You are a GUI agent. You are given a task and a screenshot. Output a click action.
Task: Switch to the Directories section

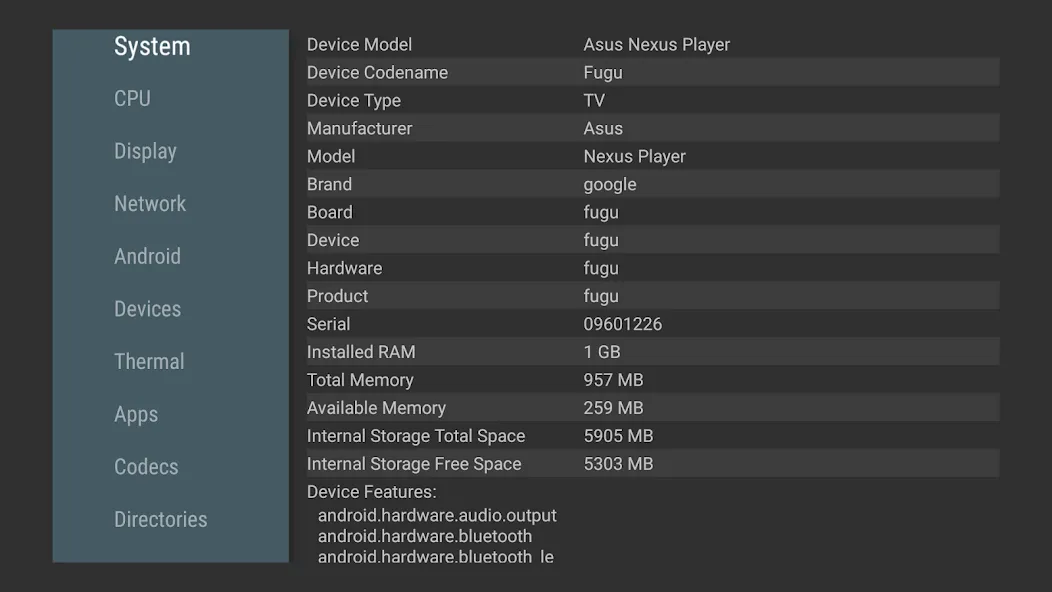coord(160,519)
